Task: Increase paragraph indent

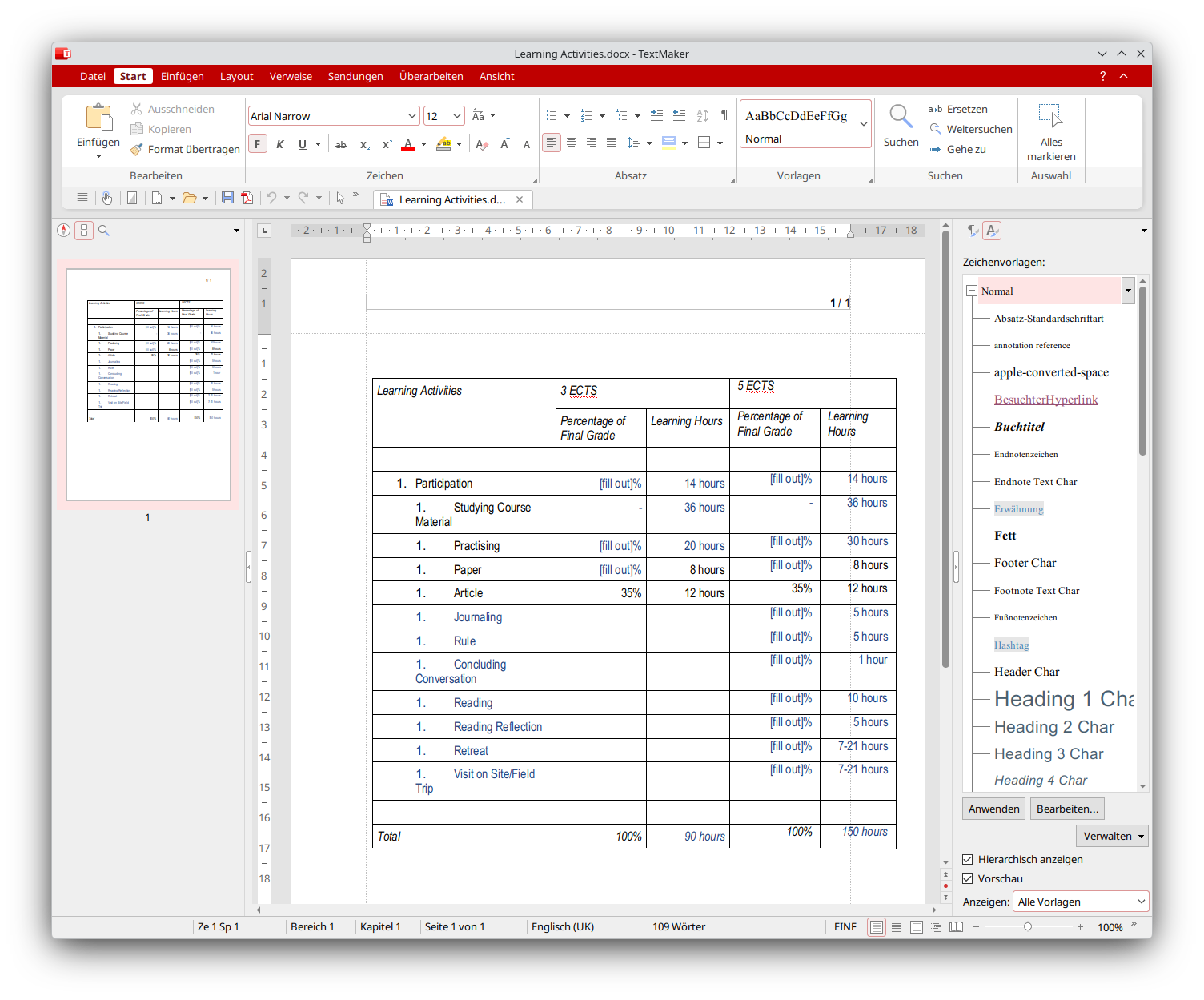Action: (656, 116)
